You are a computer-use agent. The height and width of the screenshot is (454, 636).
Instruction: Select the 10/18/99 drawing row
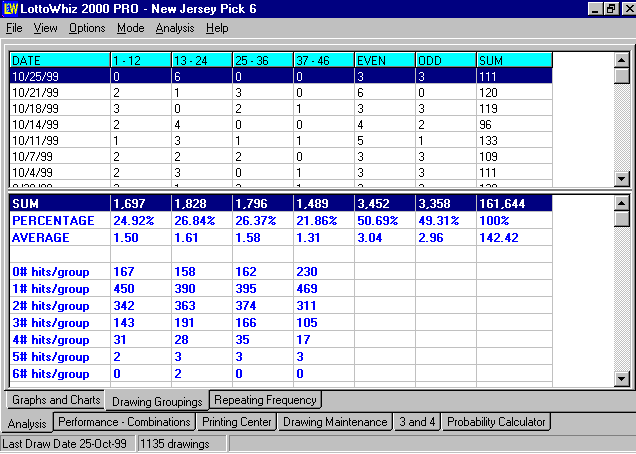click(281, 108)
